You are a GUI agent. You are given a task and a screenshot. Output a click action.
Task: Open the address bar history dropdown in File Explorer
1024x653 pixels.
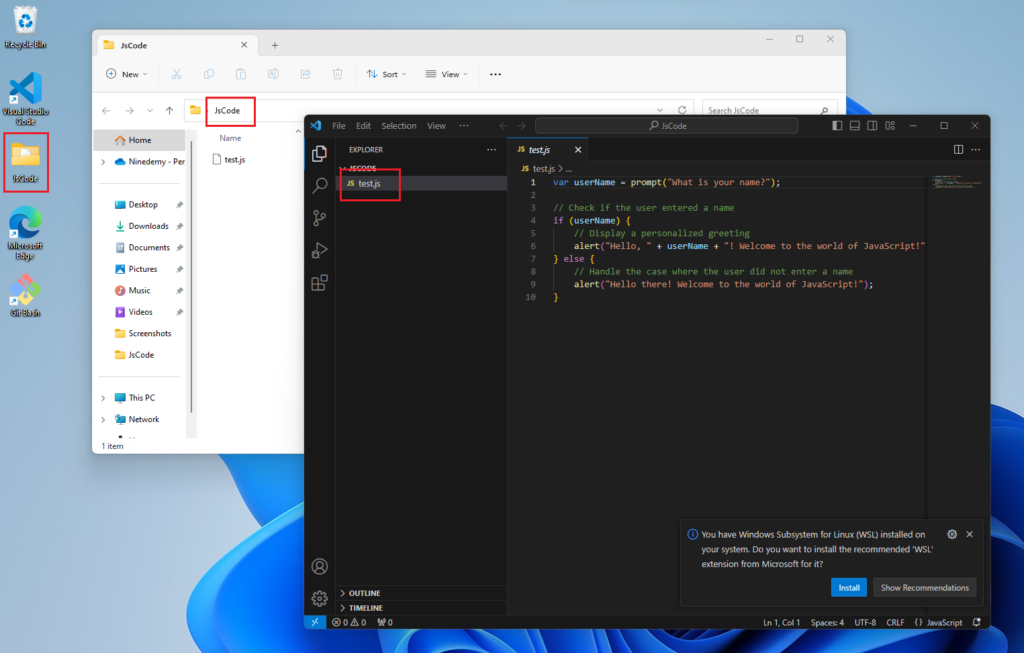tap(660, 110)
